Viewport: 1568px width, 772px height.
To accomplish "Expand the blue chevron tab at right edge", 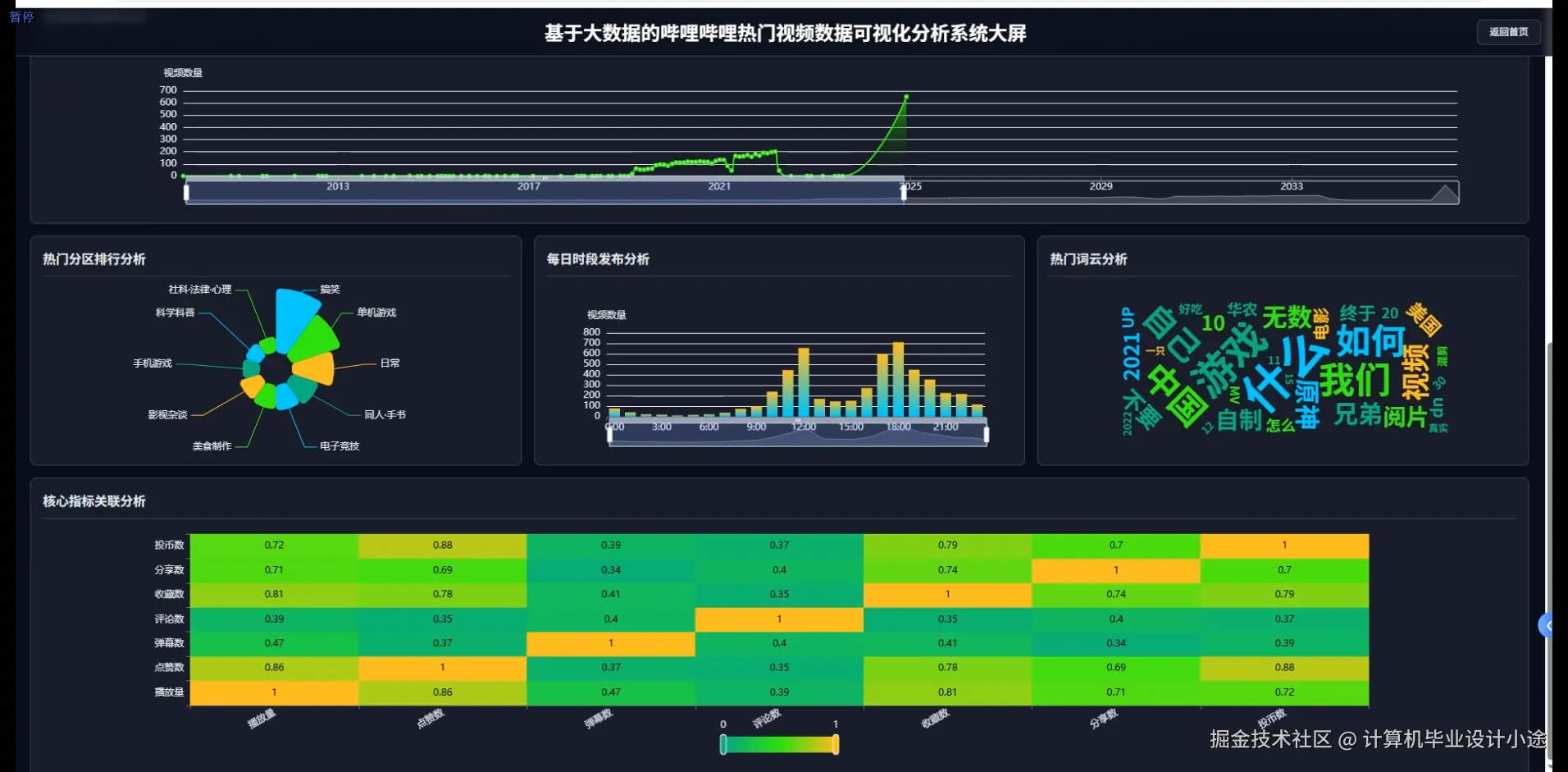I will coord(1546,626).
